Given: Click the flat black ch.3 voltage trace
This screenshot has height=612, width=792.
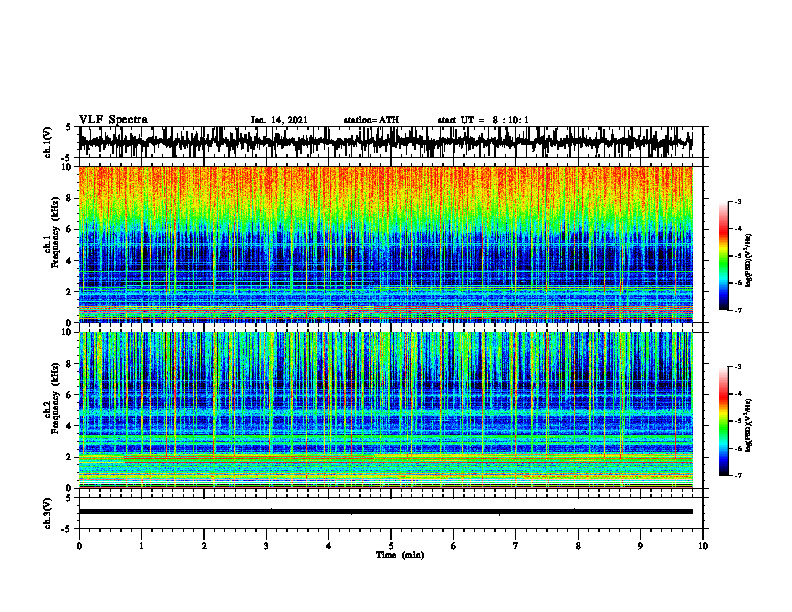Looking at the screenshot, I should (x=385, y=512).
